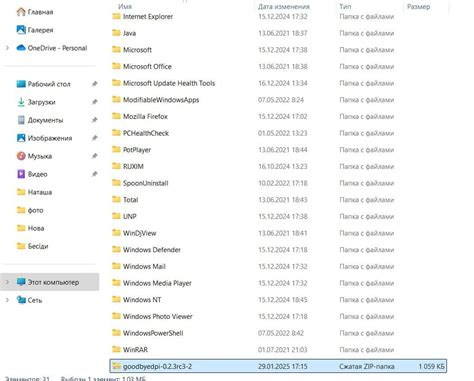Unpin Видео using its pin icon
The image size is (474, 381).
point(94,174)
